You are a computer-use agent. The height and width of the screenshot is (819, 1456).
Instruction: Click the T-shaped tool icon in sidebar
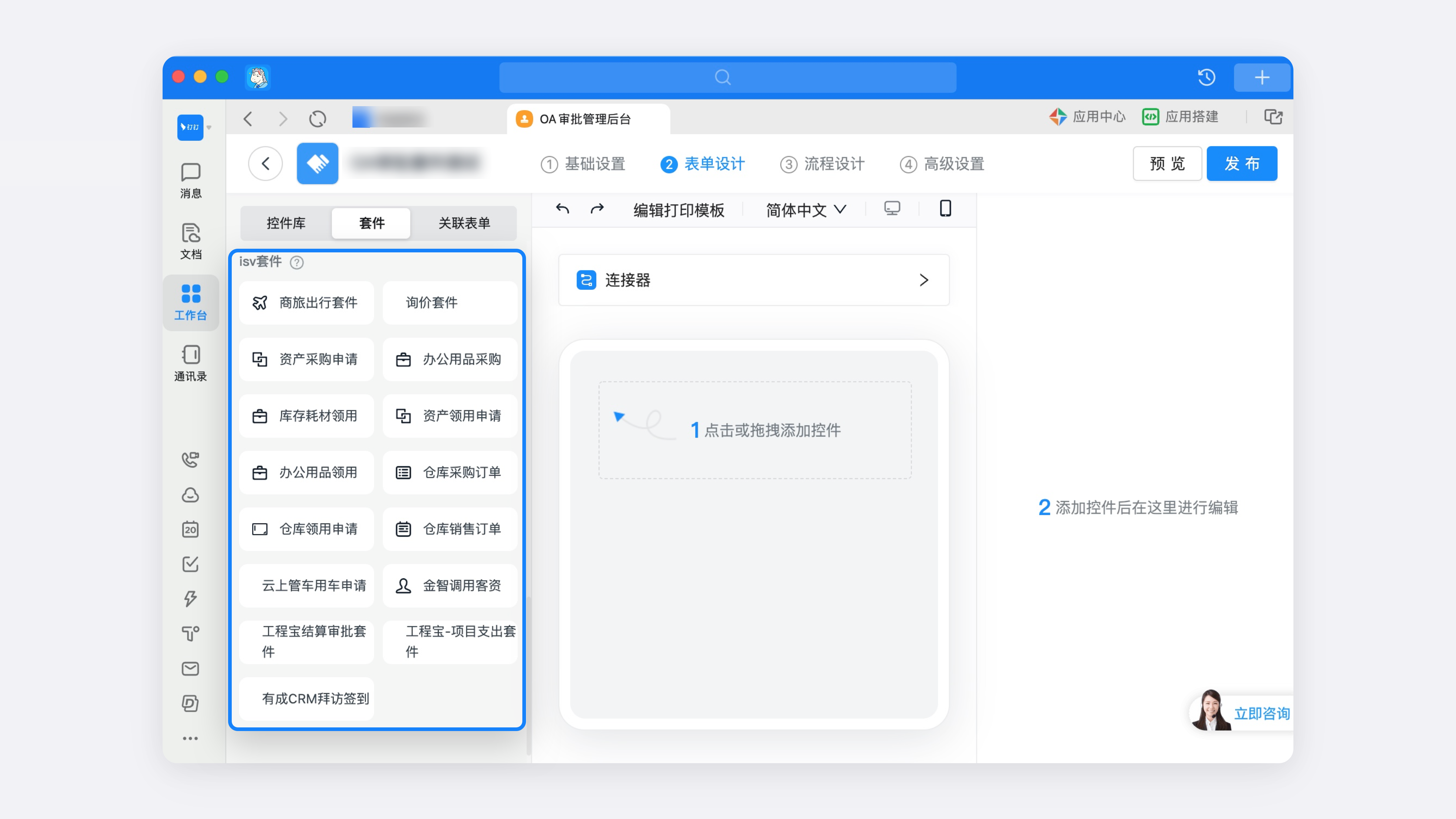(x=190, y=634)
